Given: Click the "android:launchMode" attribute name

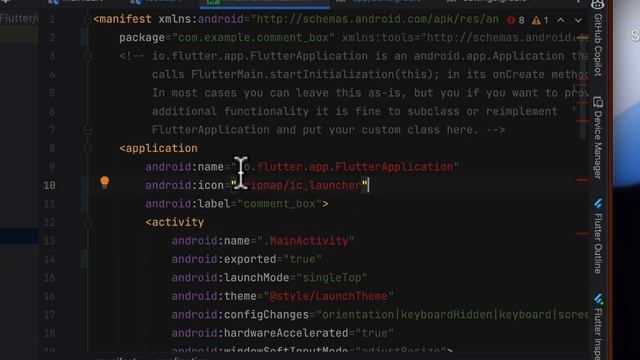Looking at the screenshot, I should 230,278.
